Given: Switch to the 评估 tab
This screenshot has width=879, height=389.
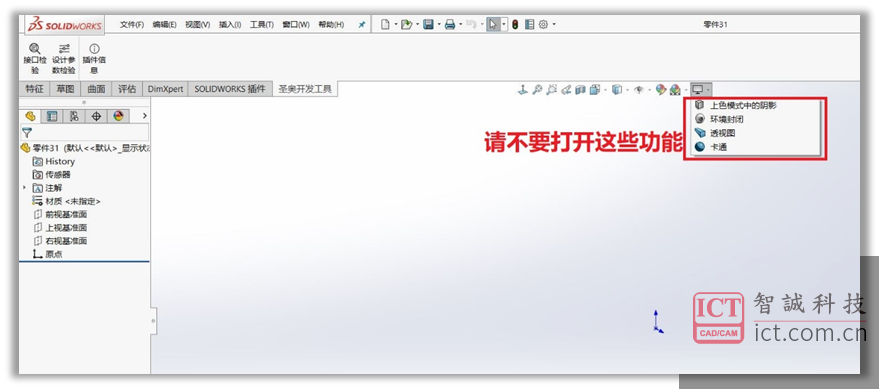Looking at the screenshot, I should pyautogui.click(x=127, y=89).
